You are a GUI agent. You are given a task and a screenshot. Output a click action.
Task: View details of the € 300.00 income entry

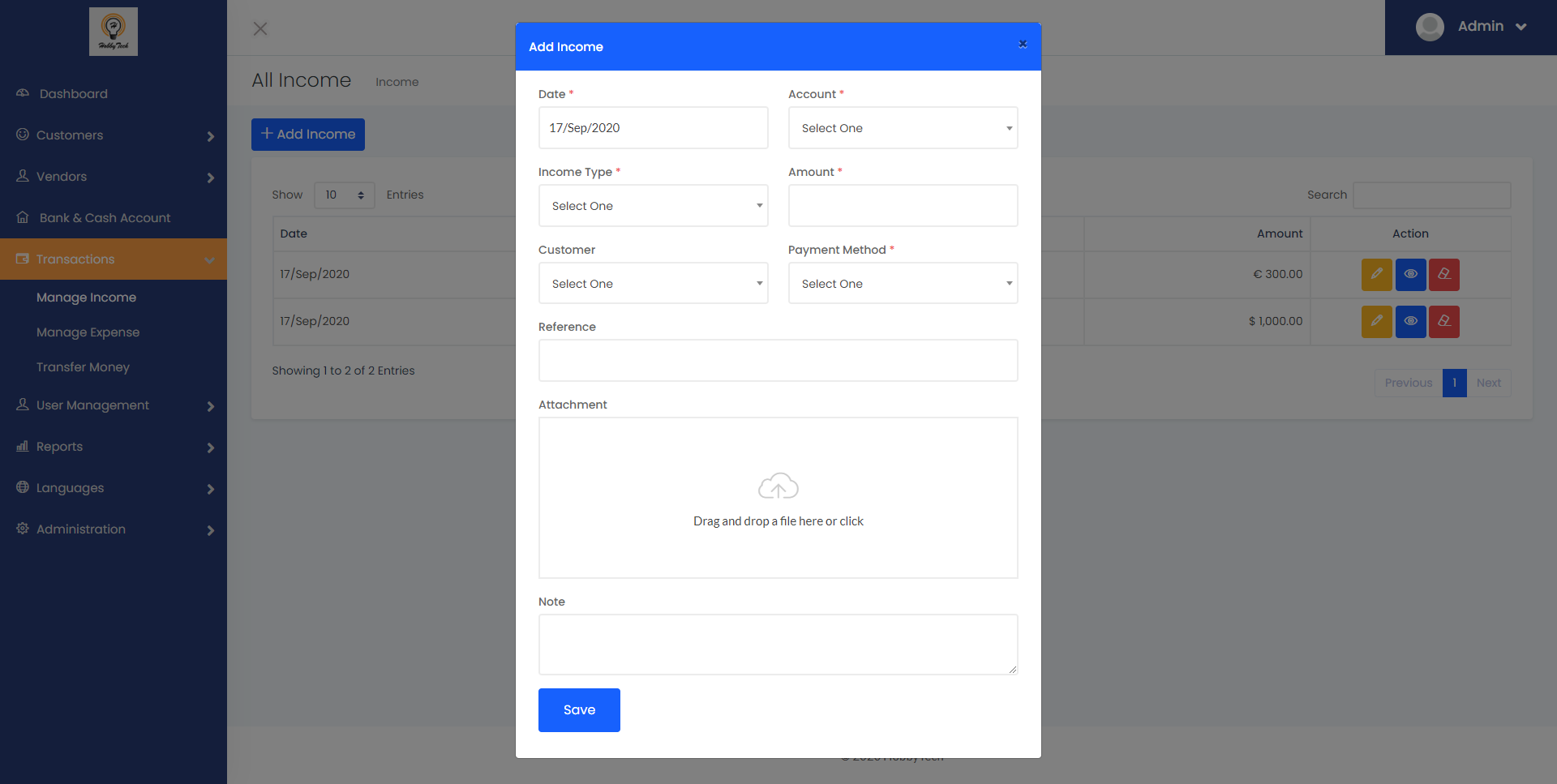[x=1410, y=274]
